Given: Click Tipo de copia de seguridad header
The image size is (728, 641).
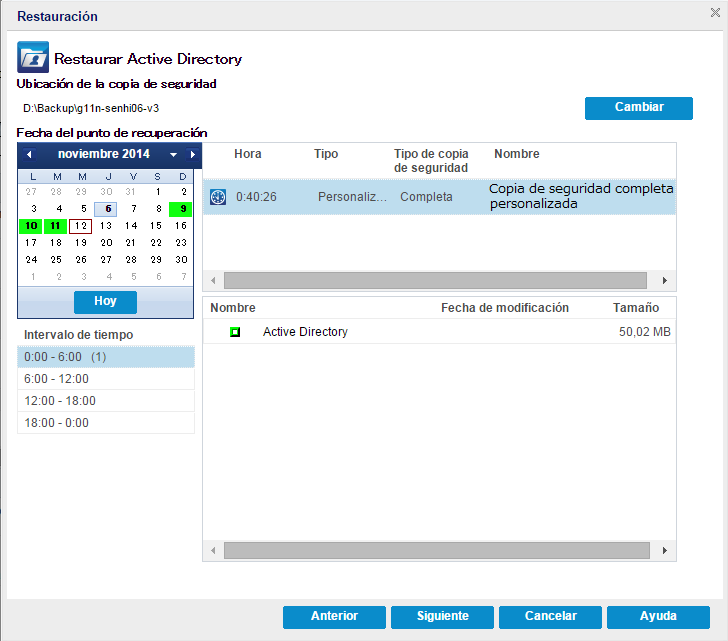Looking at the screenshot, I should (x=431, y=161).
